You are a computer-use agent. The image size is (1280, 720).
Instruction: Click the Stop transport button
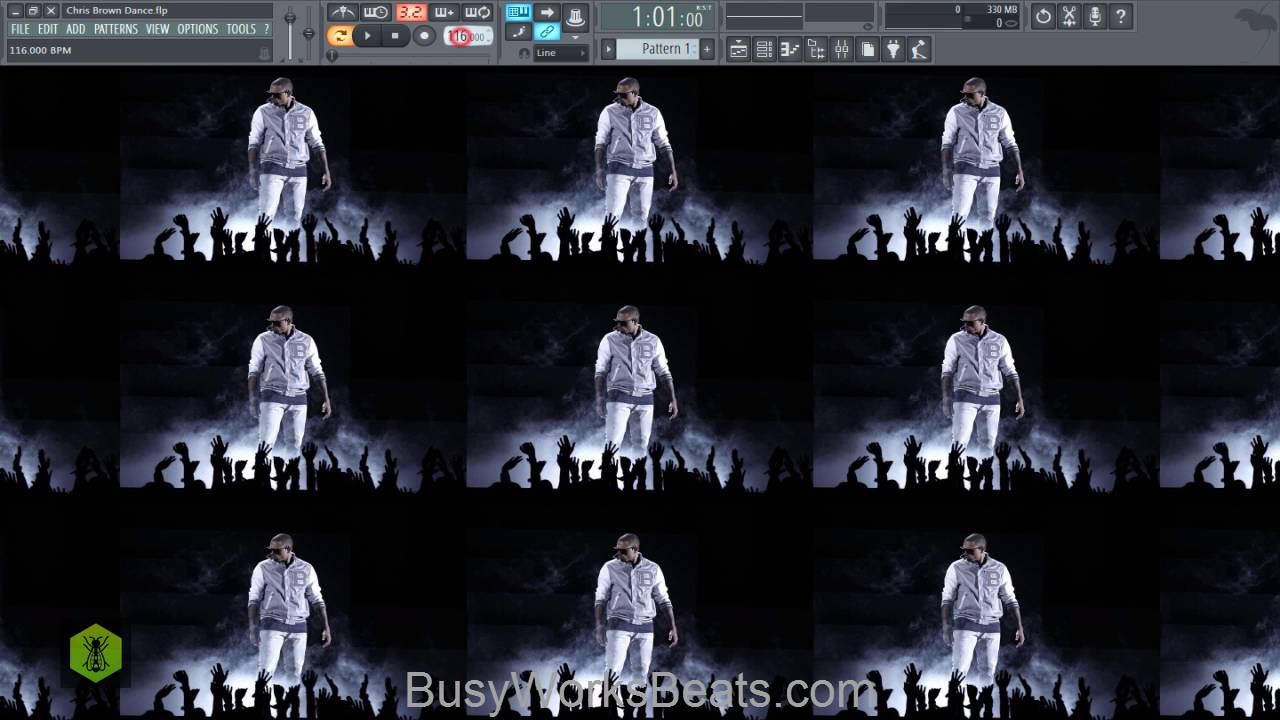coord(395,36)
